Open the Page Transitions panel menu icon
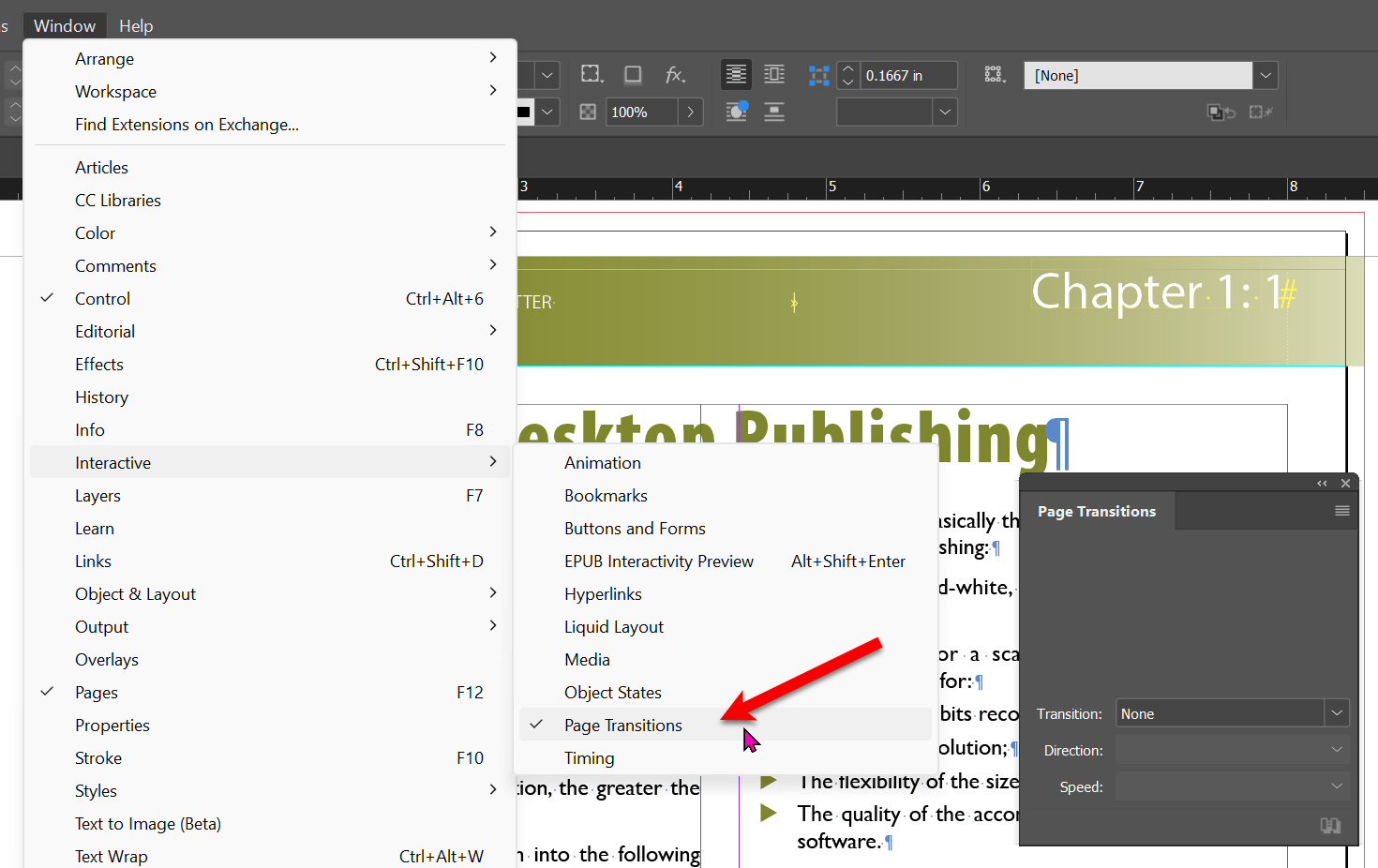The height and width of the screenshot is (868, 1378). pos(1342,511)
